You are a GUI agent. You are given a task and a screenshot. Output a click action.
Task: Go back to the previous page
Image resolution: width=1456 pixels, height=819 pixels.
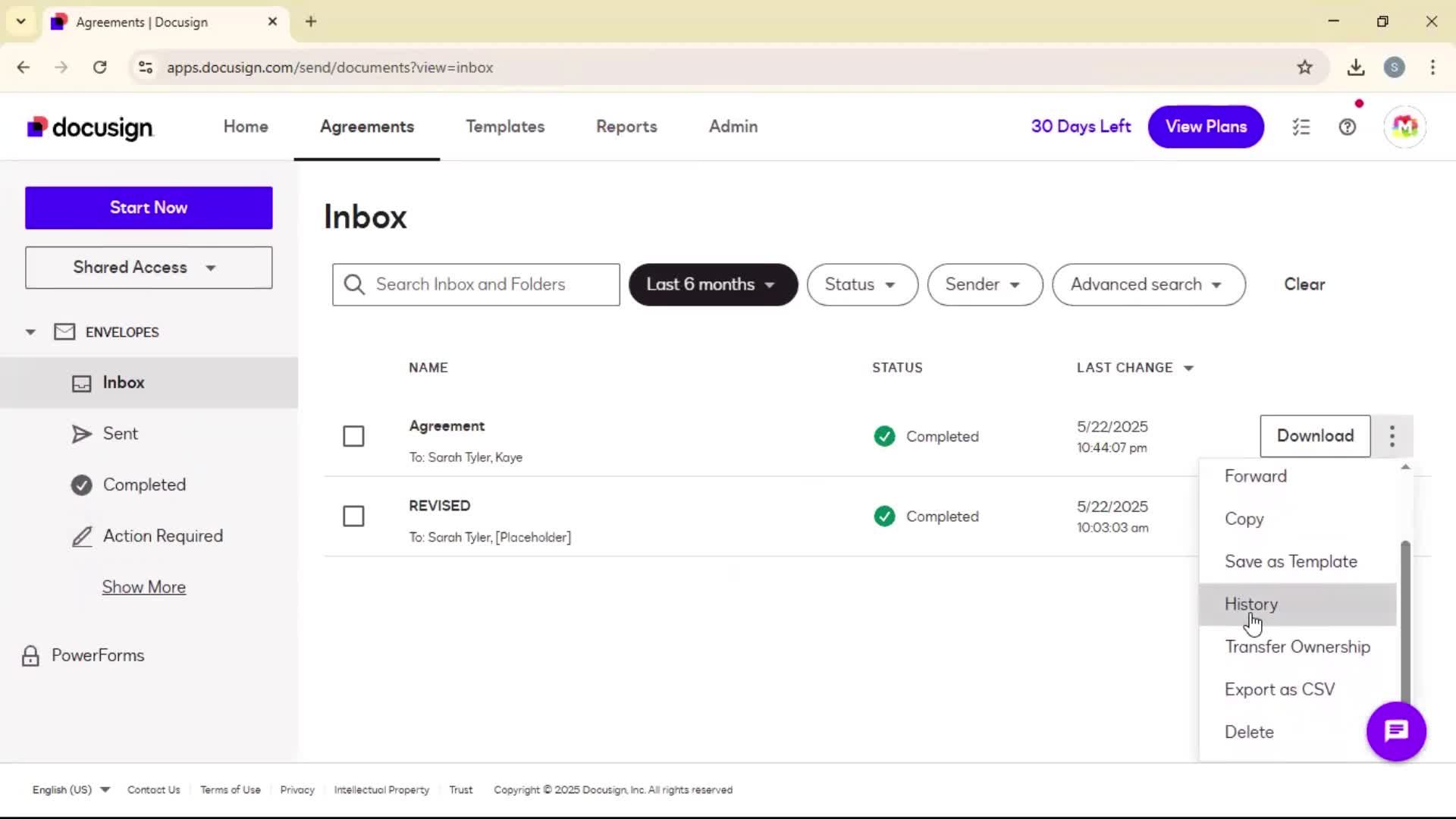[24, 67]
